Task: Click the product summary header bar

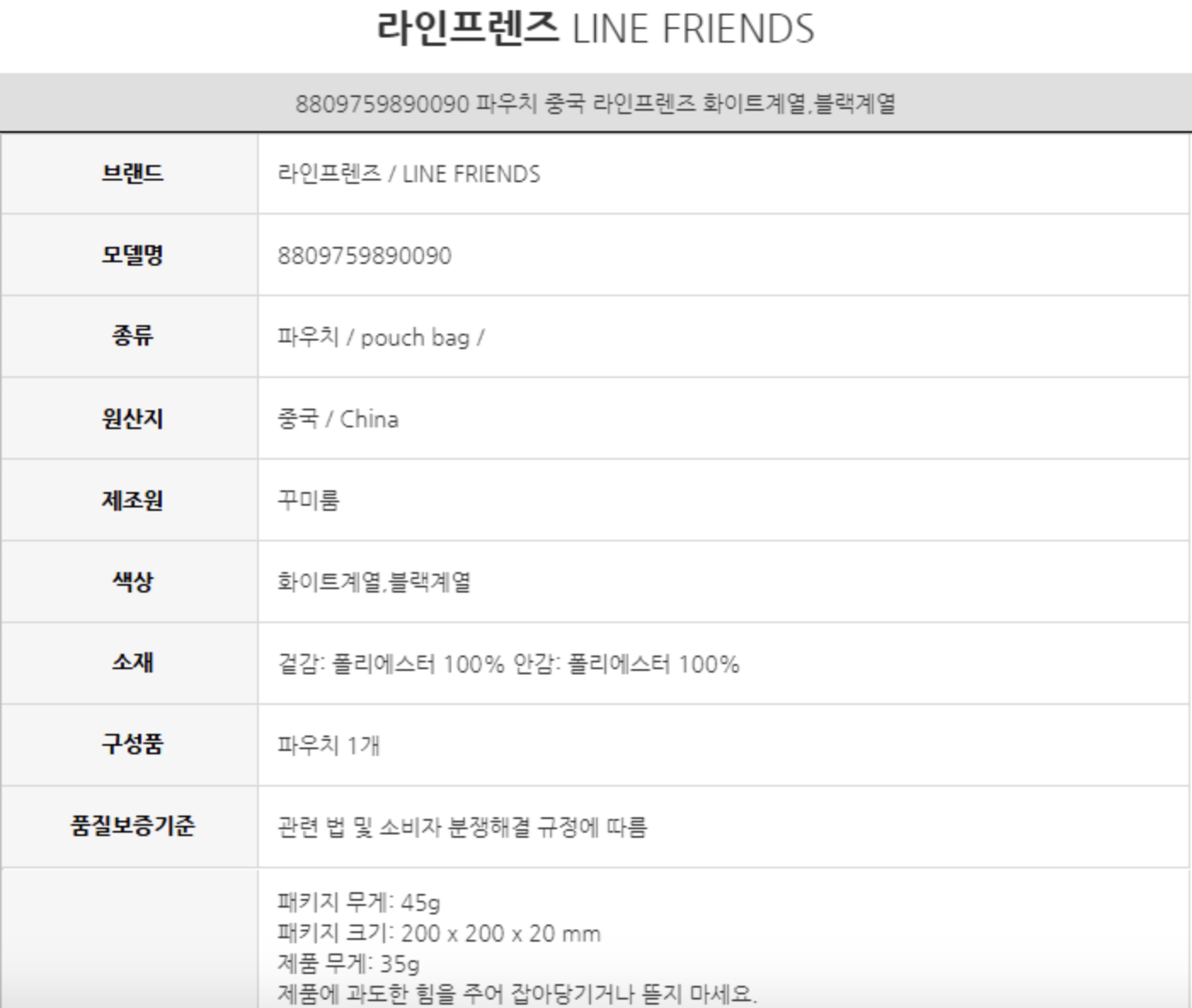Action: [x=595, y=104]
